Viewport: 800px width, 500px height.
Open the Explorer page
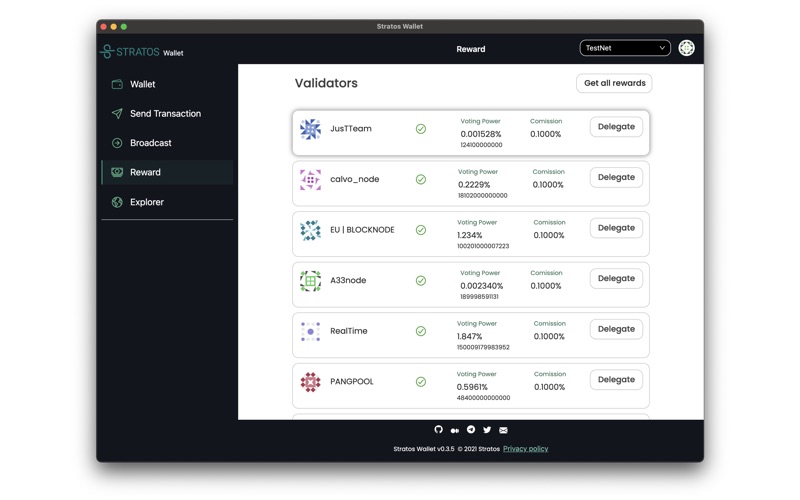pyautogui.click(x=167, y=202)
